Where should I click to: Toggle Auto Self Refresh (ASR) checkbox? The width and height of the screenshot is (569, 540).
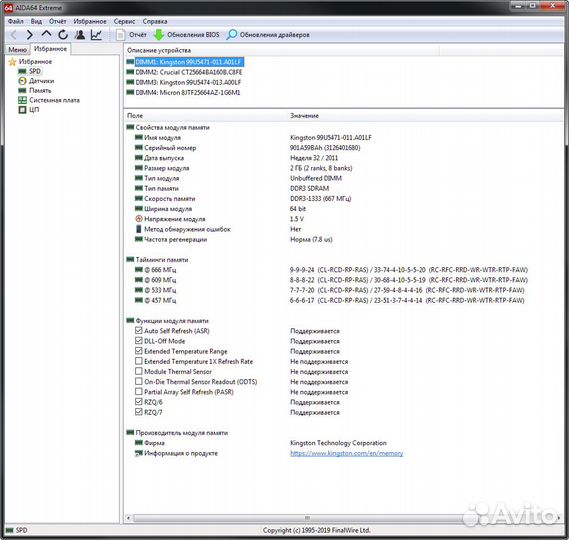point(138,331)
